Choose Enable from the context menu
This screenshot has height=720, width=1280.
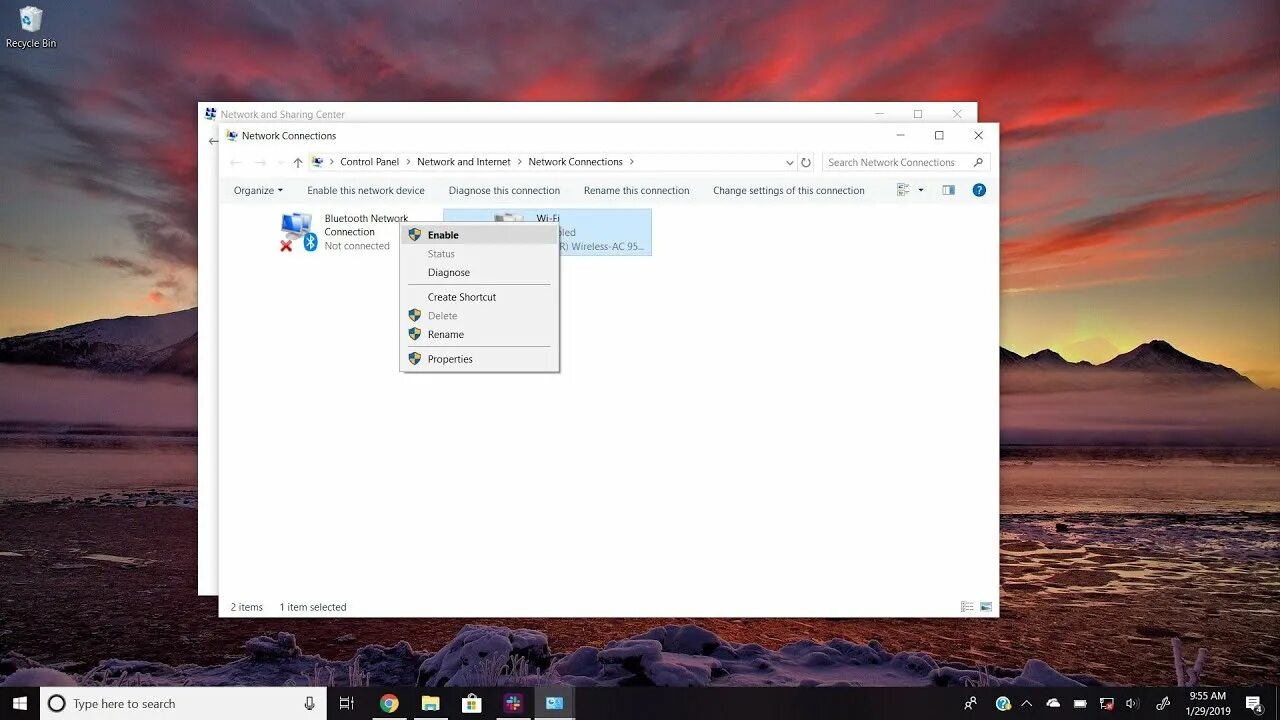point(479,235)
